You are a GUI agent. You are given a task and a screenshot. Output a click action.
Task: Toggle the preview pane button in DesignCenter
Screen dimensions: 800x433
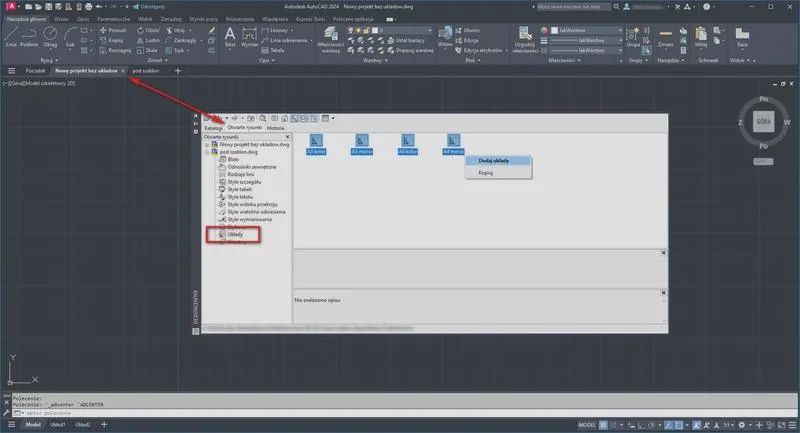coord(304,118)
